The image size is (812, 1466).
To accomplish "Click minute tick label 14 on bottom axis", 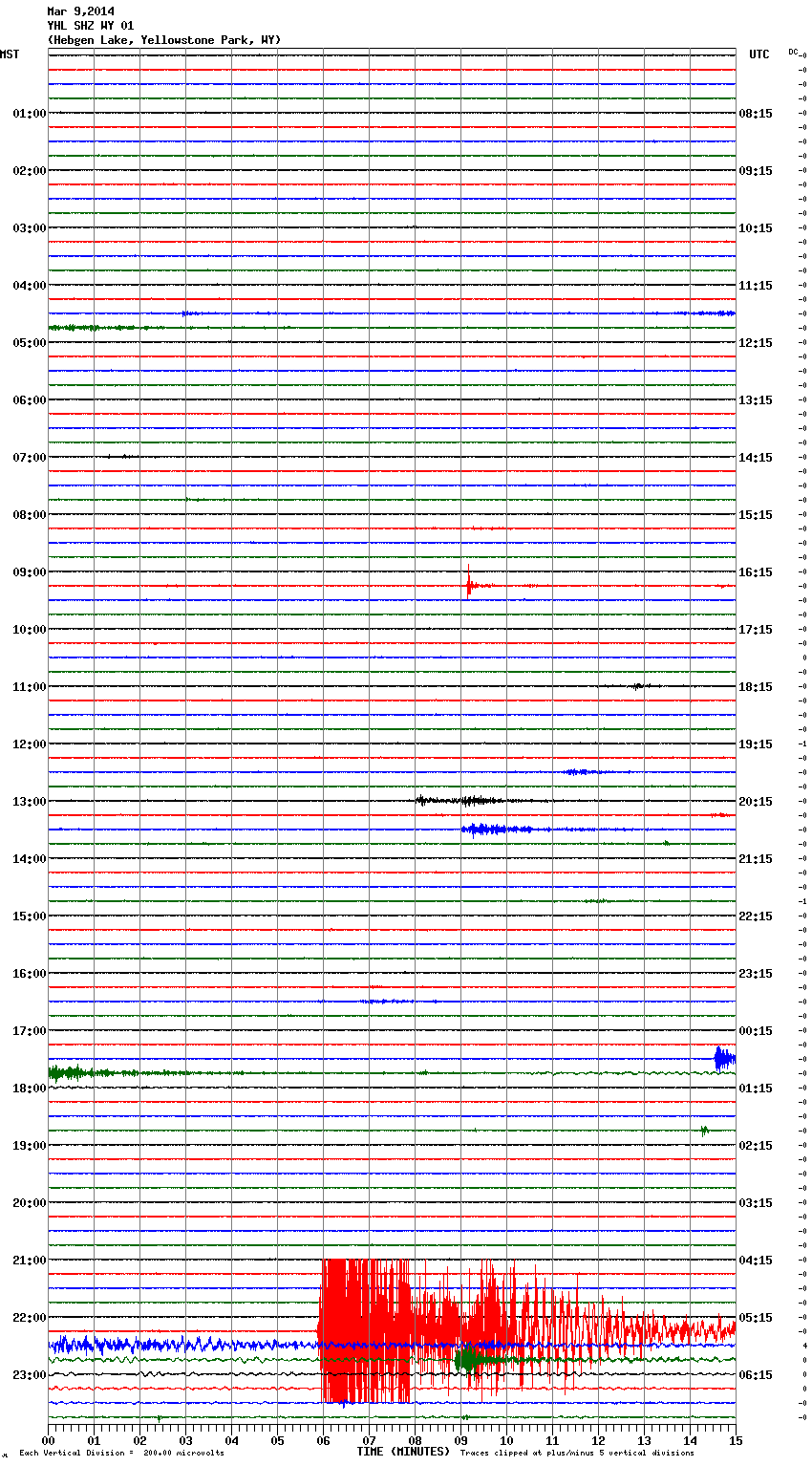I will (x=690, y=1440).
